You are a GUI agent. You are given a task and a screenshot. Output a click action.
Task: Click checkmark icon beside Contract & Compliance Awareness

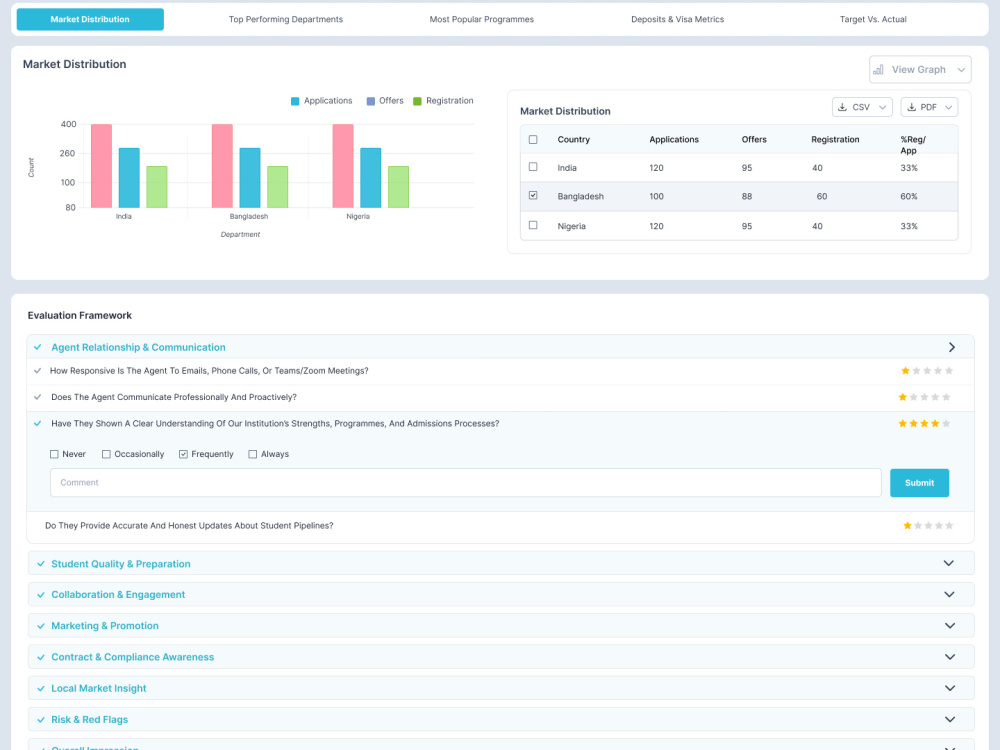[x=41, y=658]
